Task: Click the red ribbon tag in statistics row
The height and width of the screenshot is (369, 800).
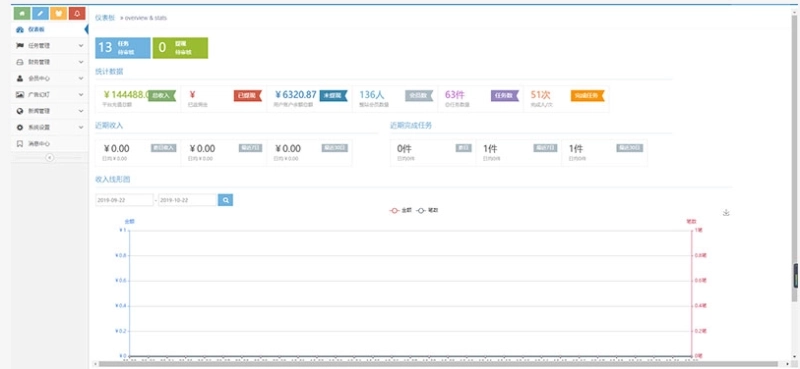Action: pyautogui.click(x=248, y=95)
